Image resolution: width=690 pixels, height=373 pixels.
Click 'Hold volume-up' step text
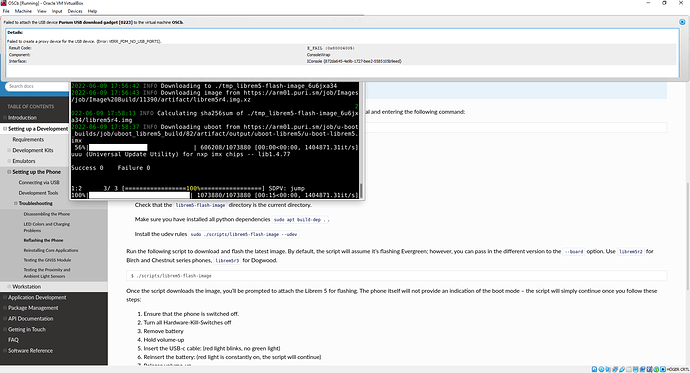[164, 340]
